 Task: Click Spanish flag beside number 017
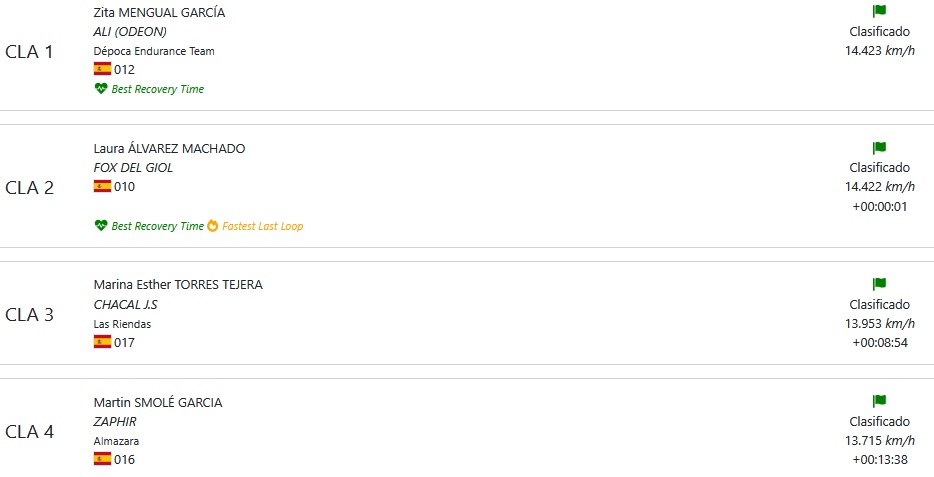click(102, 342)
